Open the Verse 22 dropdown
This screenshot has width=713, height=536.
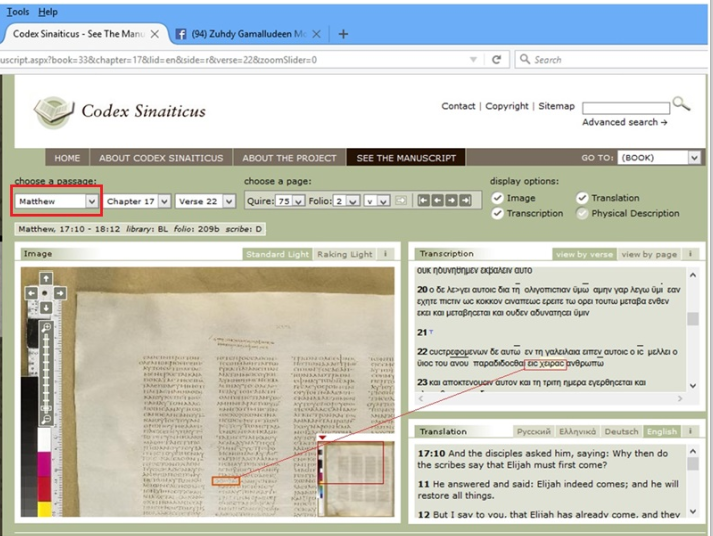pyautogui.click(x=205, y=201)
